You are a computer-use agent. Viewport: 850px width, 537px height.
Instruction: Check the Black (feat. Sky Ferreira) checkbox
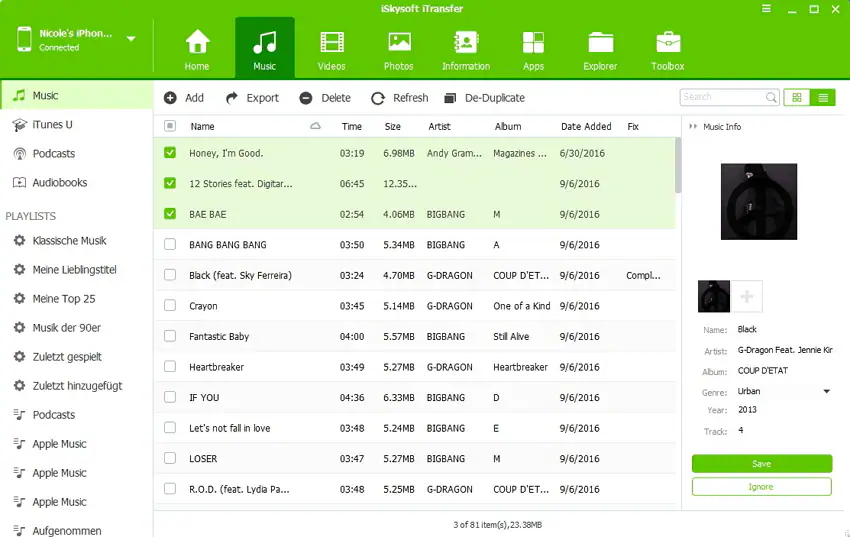click(x=170, y=275)
